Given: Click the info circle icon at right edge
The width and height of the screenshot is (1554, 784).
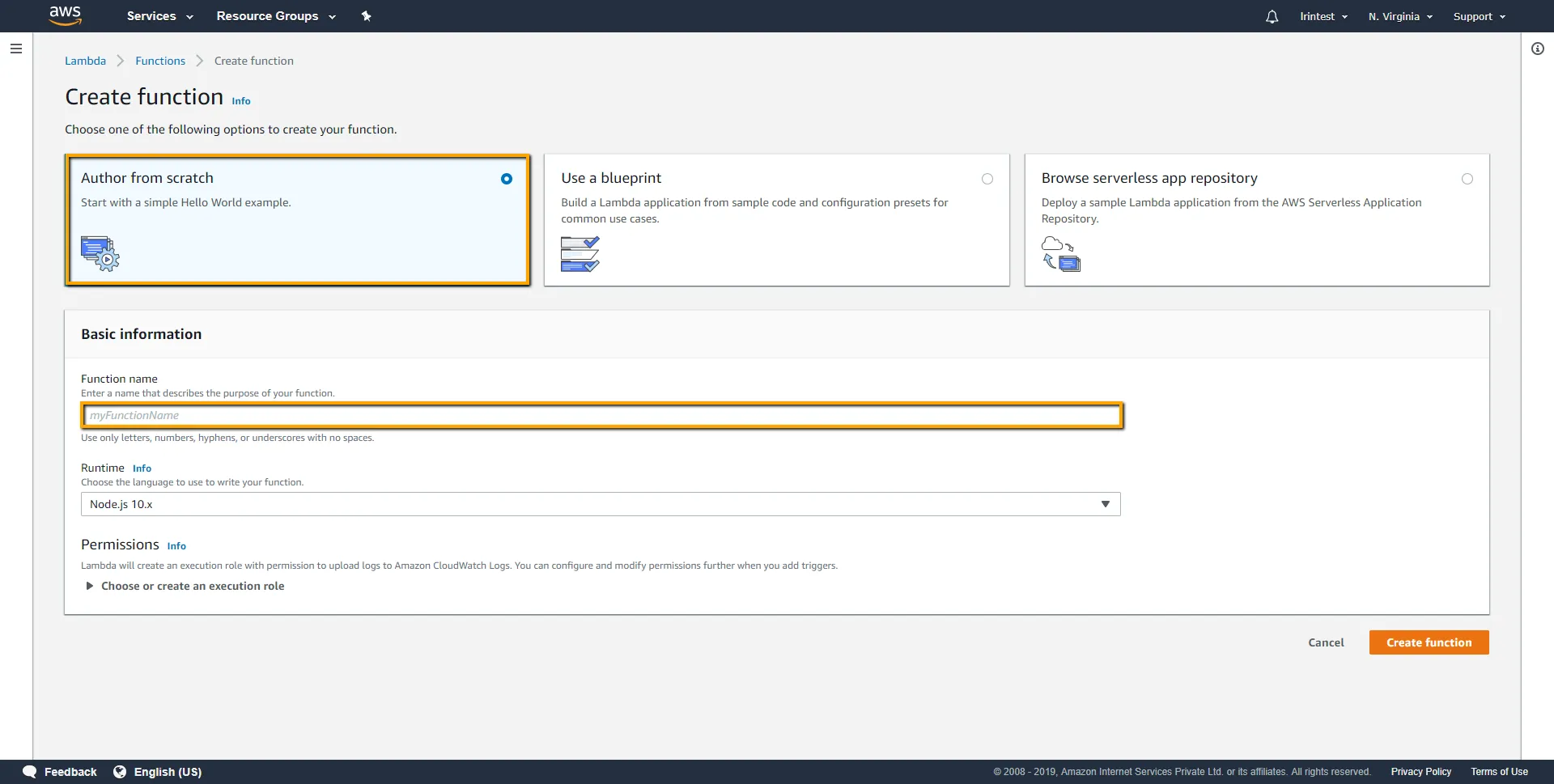Looking at the screenshot, I should coord(1537,49).
